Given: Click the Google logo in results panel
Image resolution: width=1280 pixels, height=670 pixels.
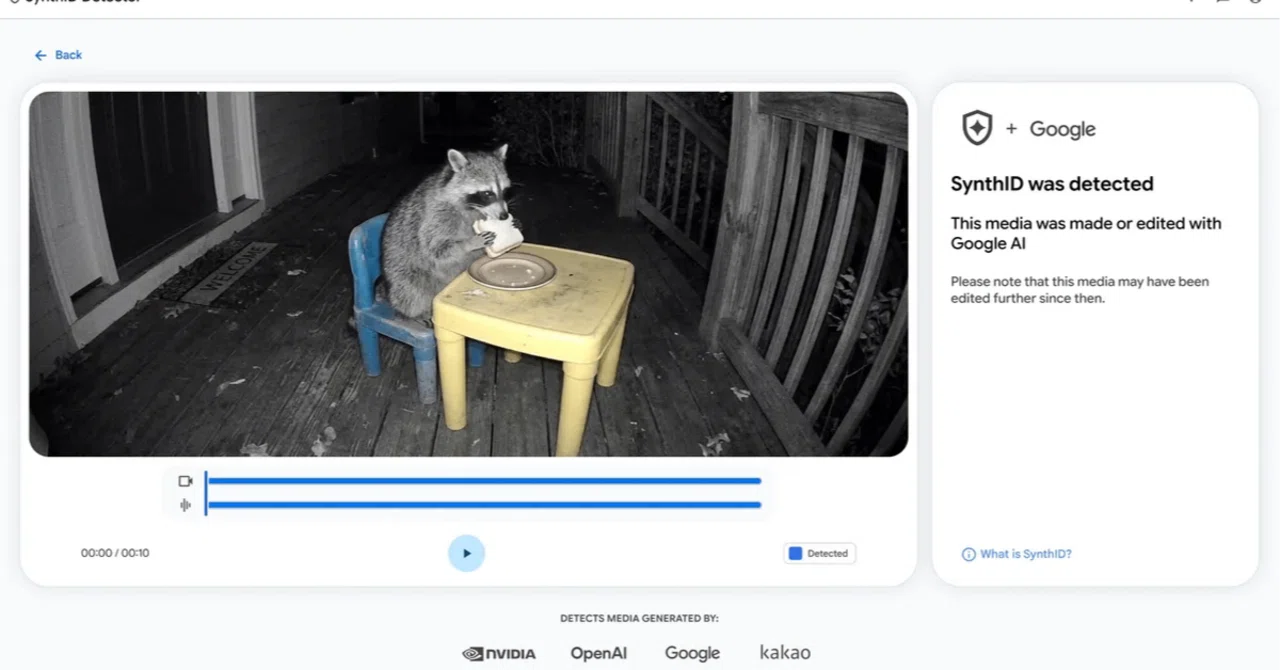Looking at the screenshot, I should pyautogui.click(x=1062, y=129).
